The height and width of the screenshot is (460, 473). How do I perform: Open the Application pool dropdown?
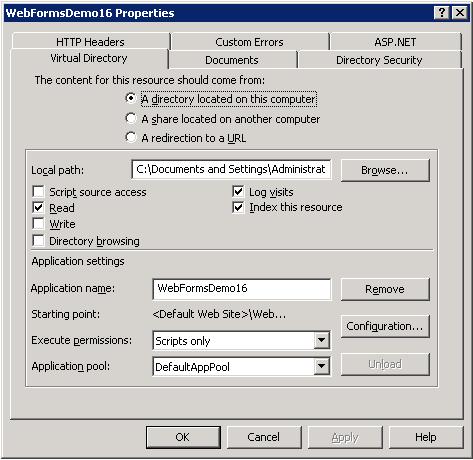321,366
